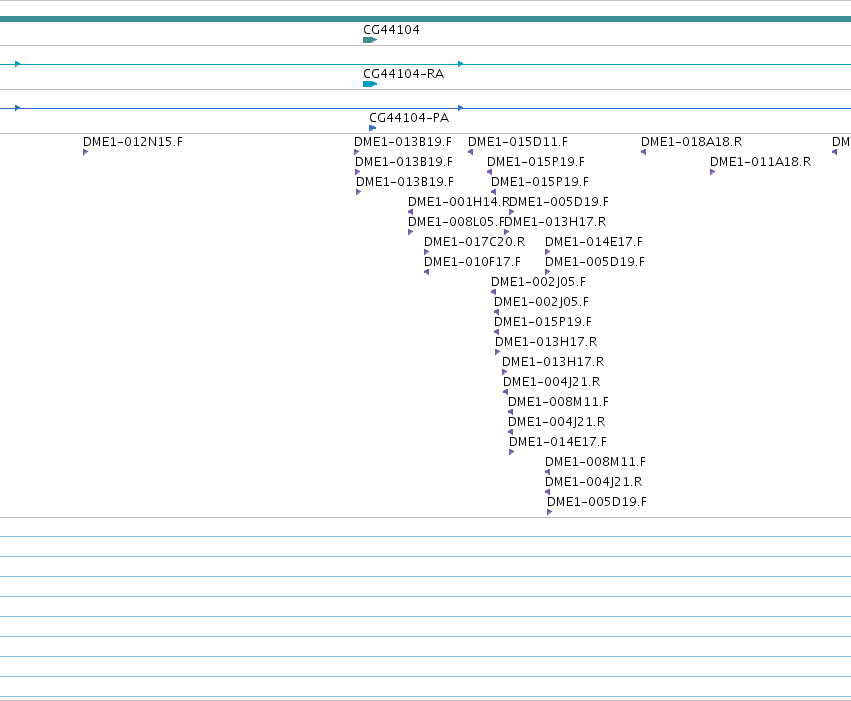Open the CG44104-RA transcript label
This screenshot has width=851, height=701.
(404, 74)
